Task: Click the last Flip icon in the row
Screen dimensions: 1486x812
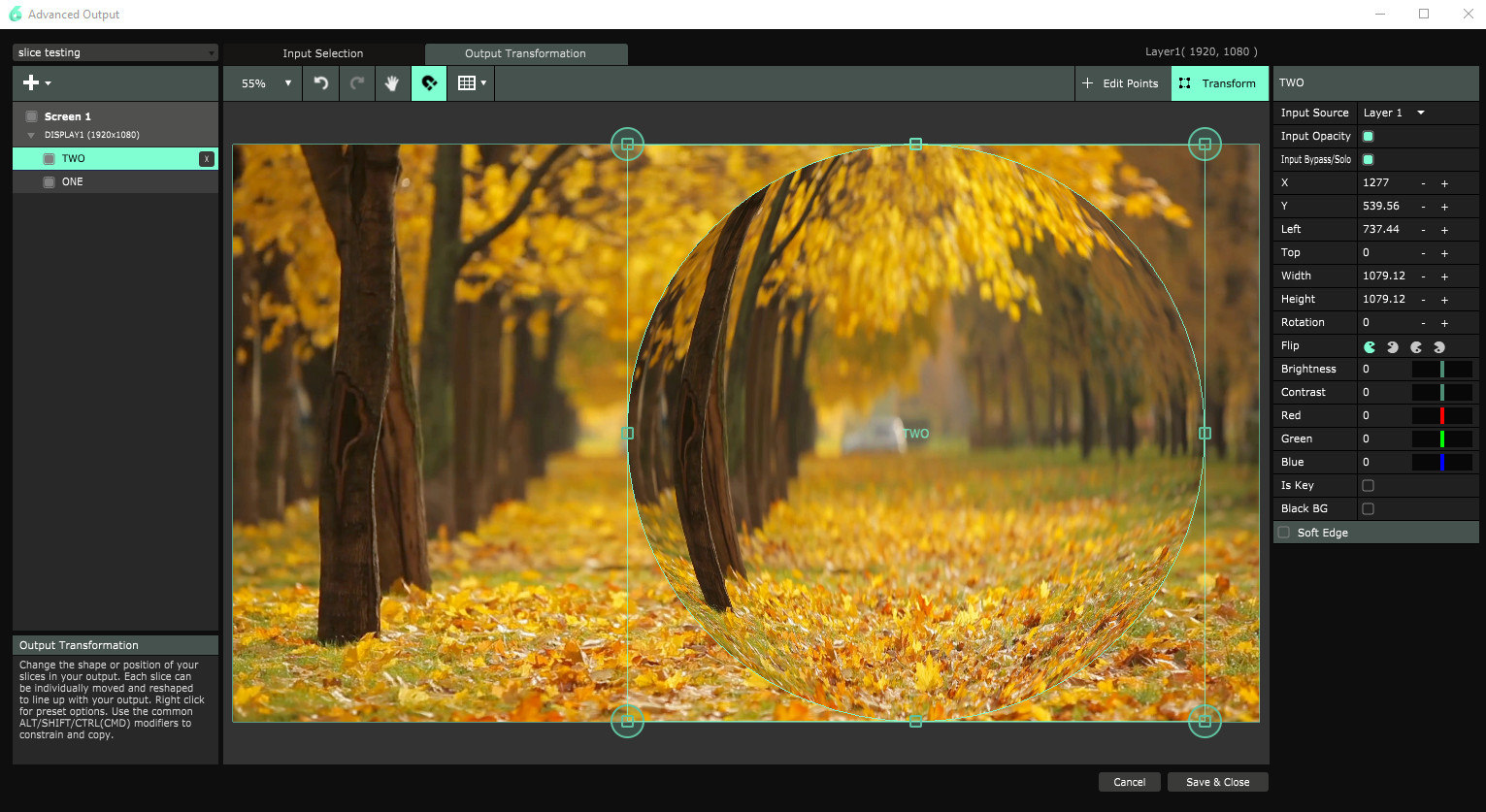Action: coord(1439,346)
